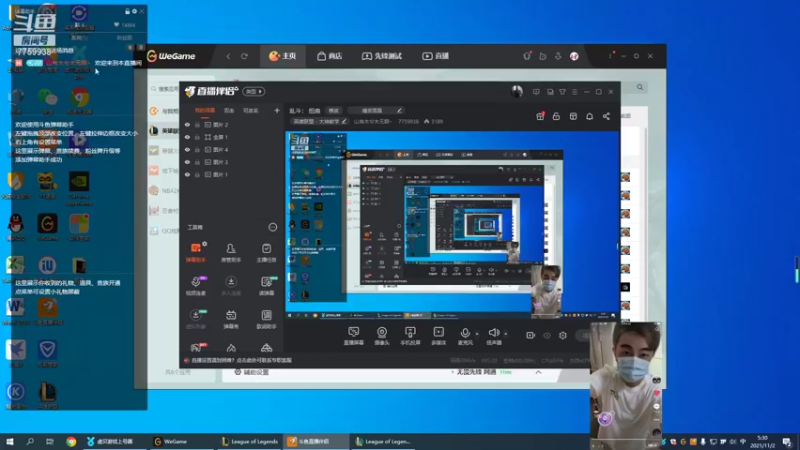Add a new scene with plus button
The width and height of the screenshot is (800, 450).
(277, 110)
